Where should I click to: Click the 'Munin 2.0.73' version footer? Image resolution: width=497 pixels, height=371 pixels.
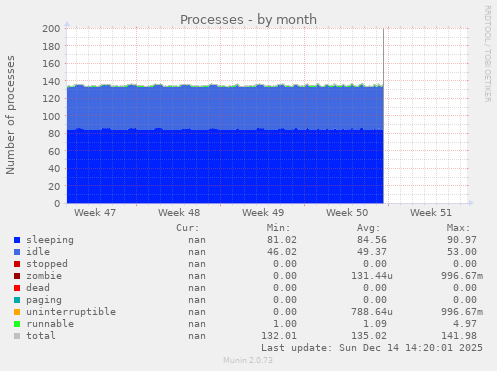pyautogui.click(x=248, y=360)
